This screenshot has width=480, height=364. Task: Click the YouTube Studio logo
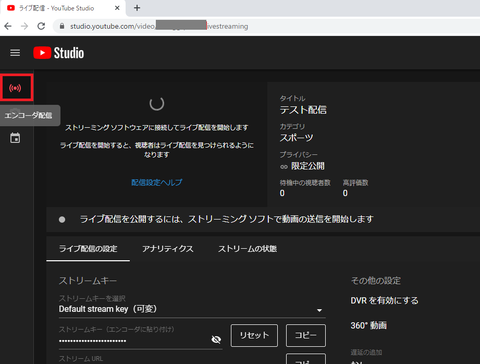[59, 53]
